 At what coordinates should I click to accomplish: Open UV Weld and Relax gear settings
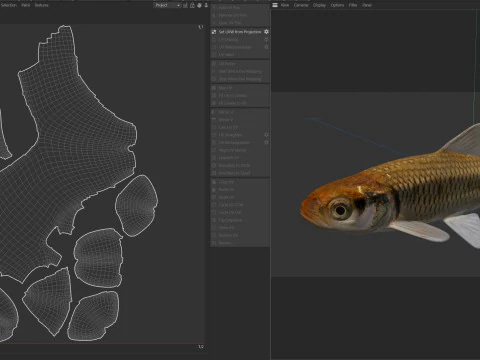266,47
